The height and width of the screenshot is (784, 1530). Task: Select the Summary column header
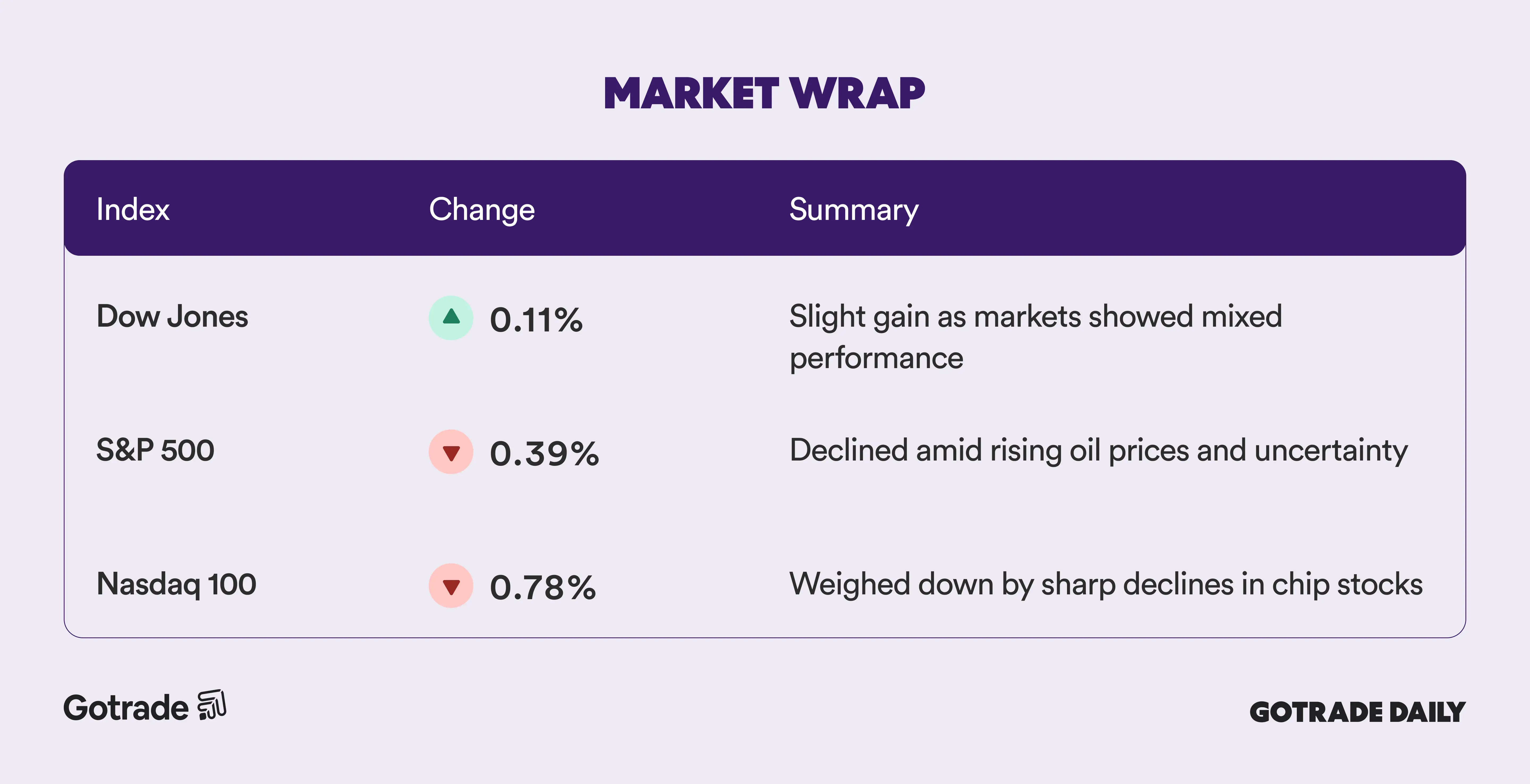[853, 209]
